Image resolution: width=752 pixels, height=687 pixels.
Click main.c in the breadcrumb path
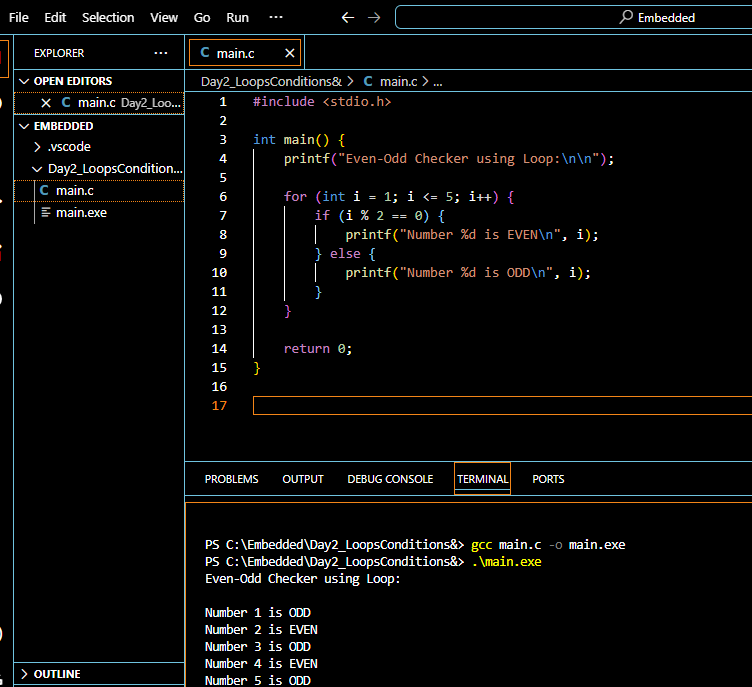point(399,82)
